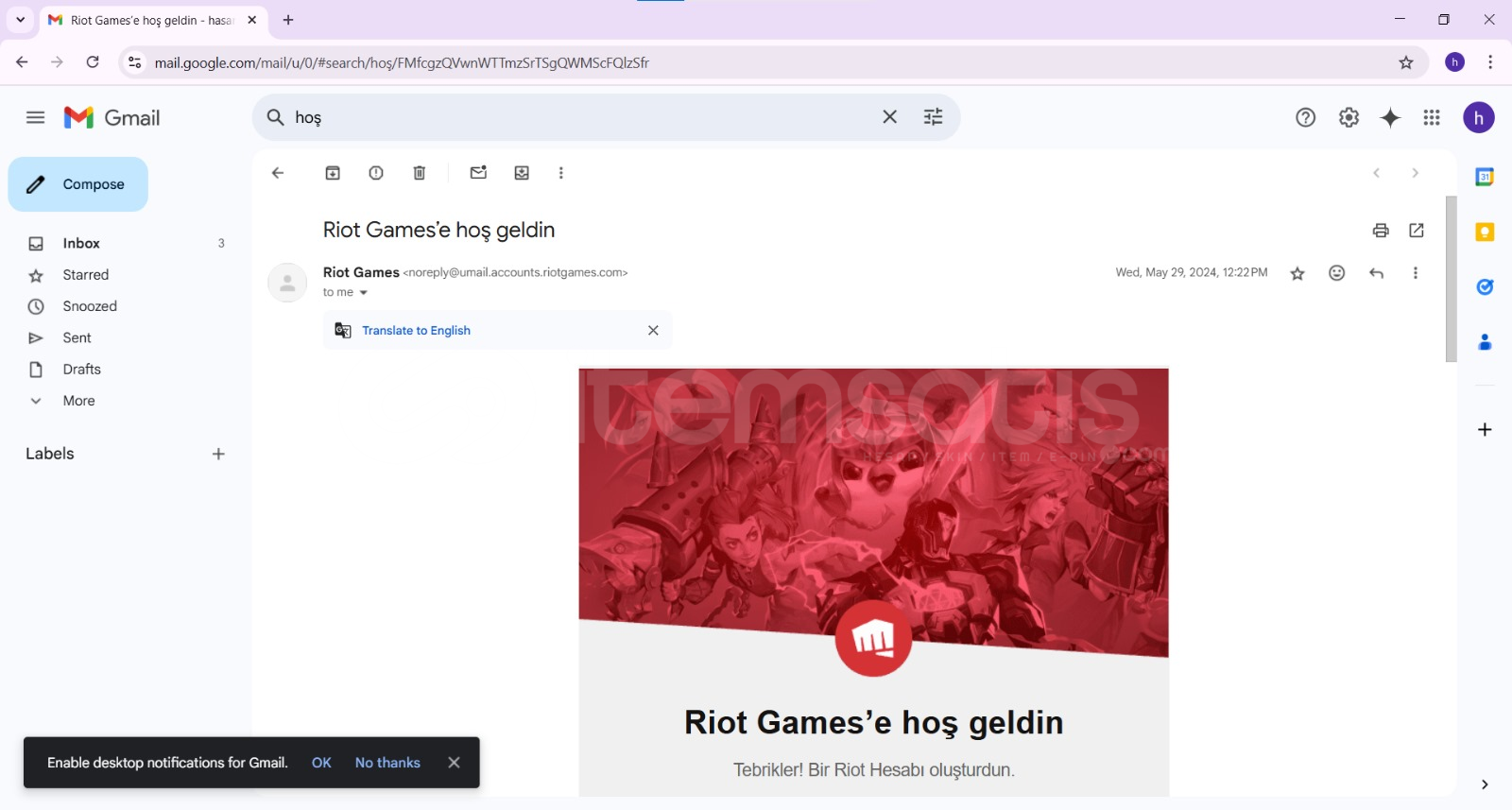Dismiss the translate bar

653,331
